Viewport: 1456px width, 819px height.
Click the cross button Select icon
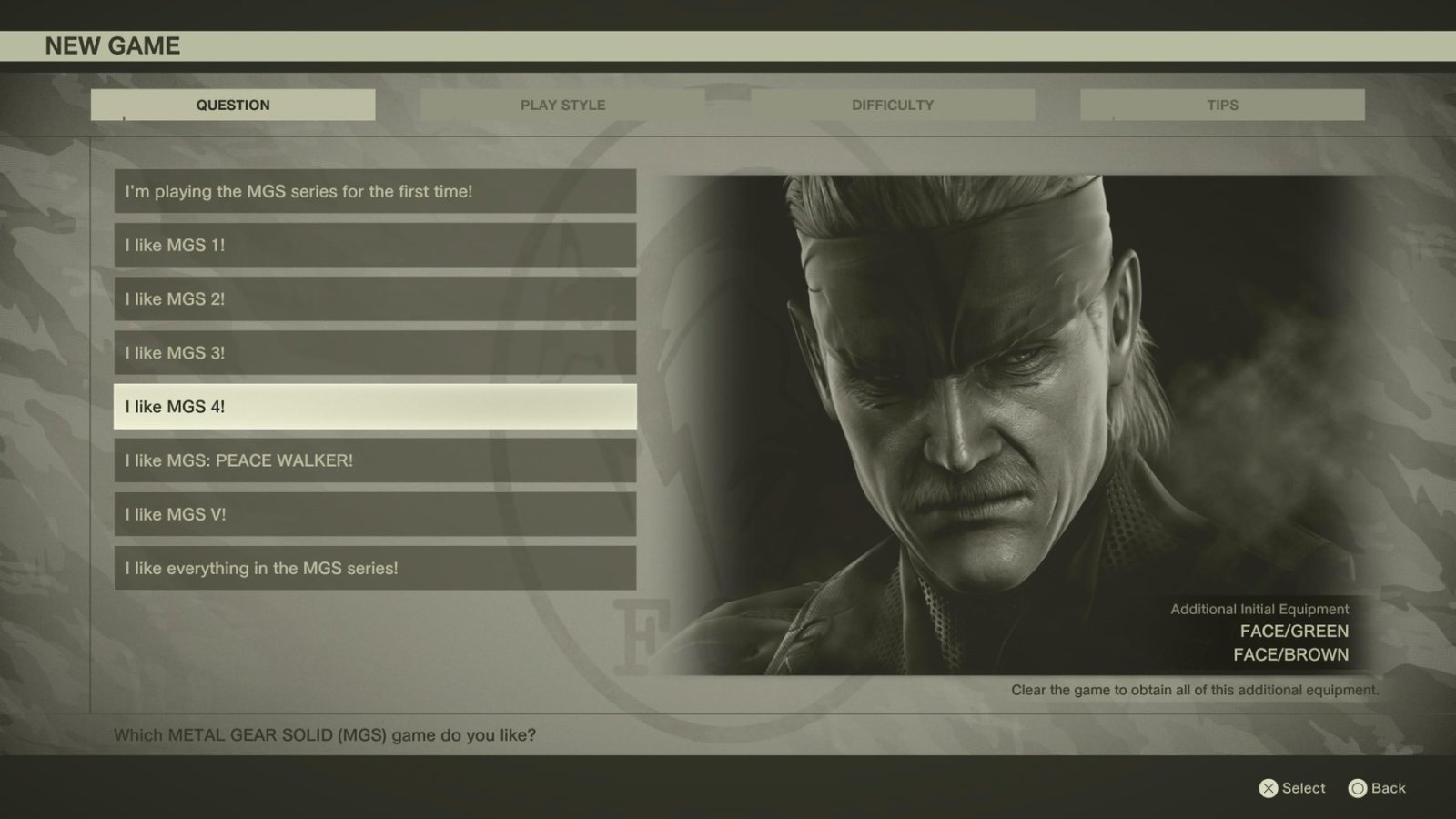coord(1269,788)
